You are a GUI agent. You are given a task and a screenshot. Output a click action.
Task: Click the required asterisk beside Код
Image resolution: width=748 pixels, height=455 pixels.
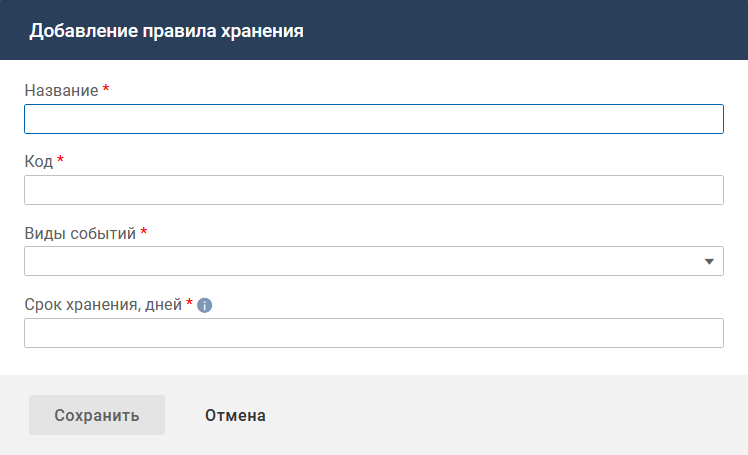60,161
